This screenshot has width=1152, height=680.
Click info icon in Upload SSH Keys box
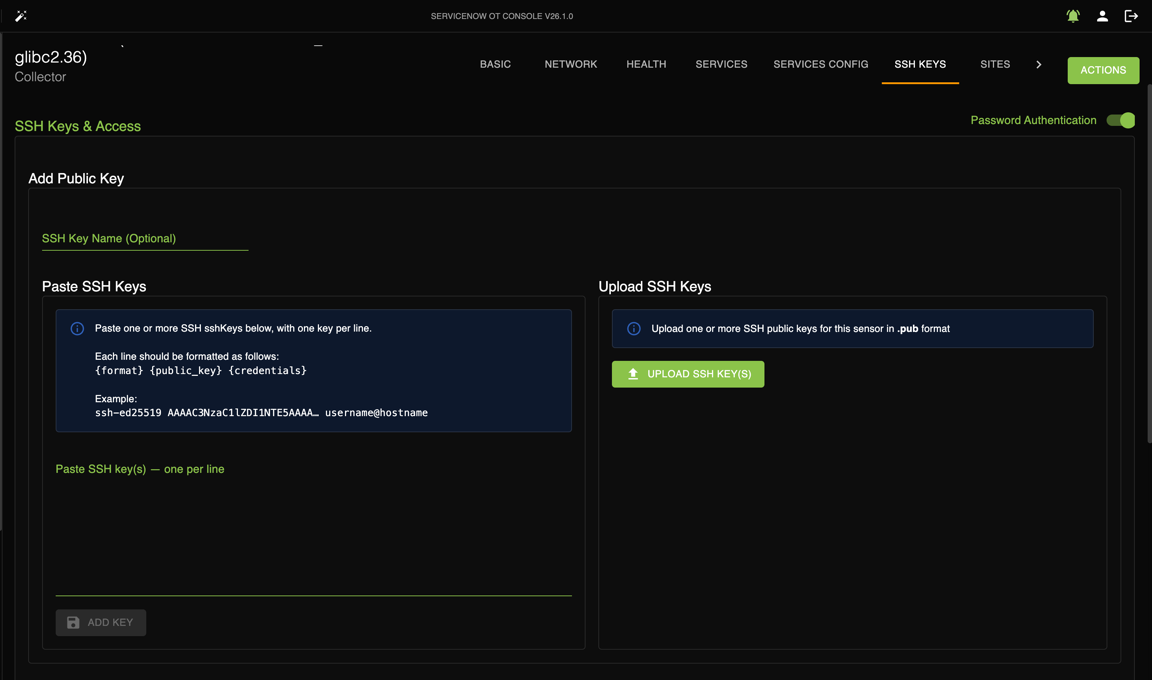tap(633, 328)
